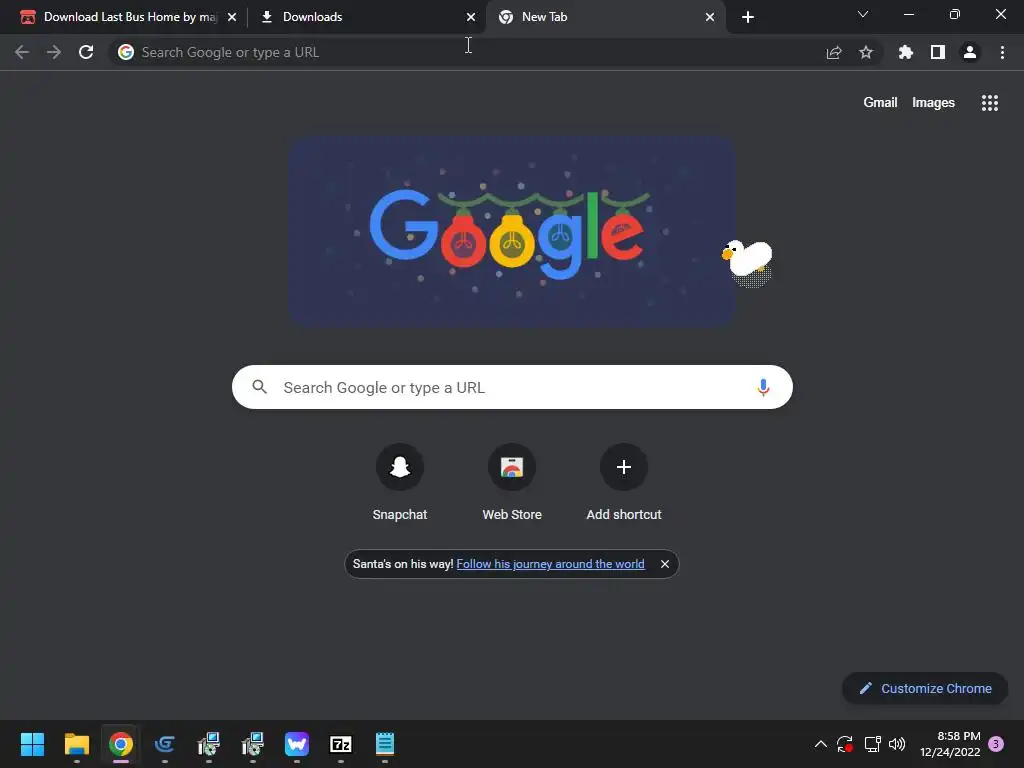
Task: Toggle the side panel icon
Action: (x=938, y=52)
